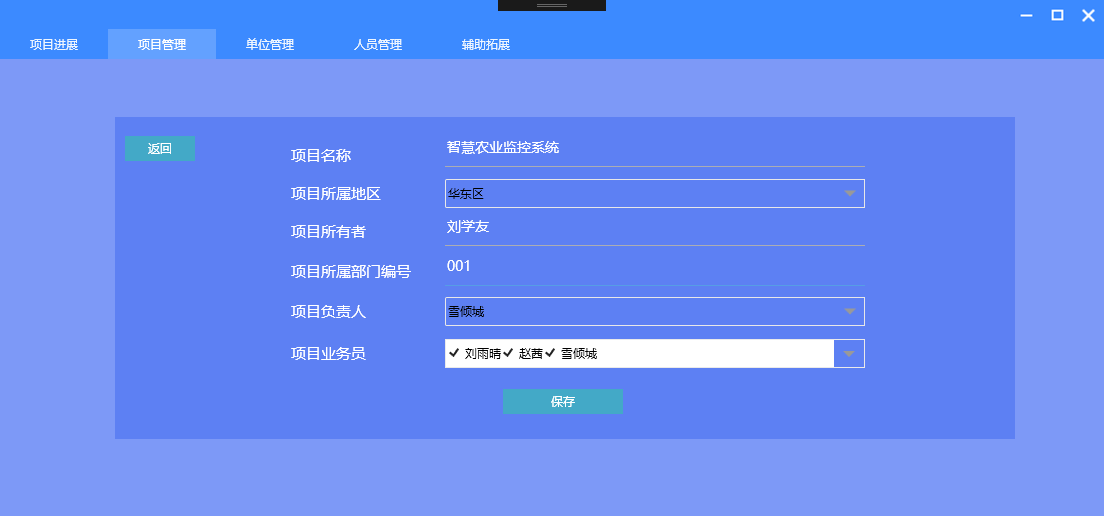This screenshot has width=1104, height=516.
Task: Open the 辅助拓展 tab
Action: (x=486, y=44)
